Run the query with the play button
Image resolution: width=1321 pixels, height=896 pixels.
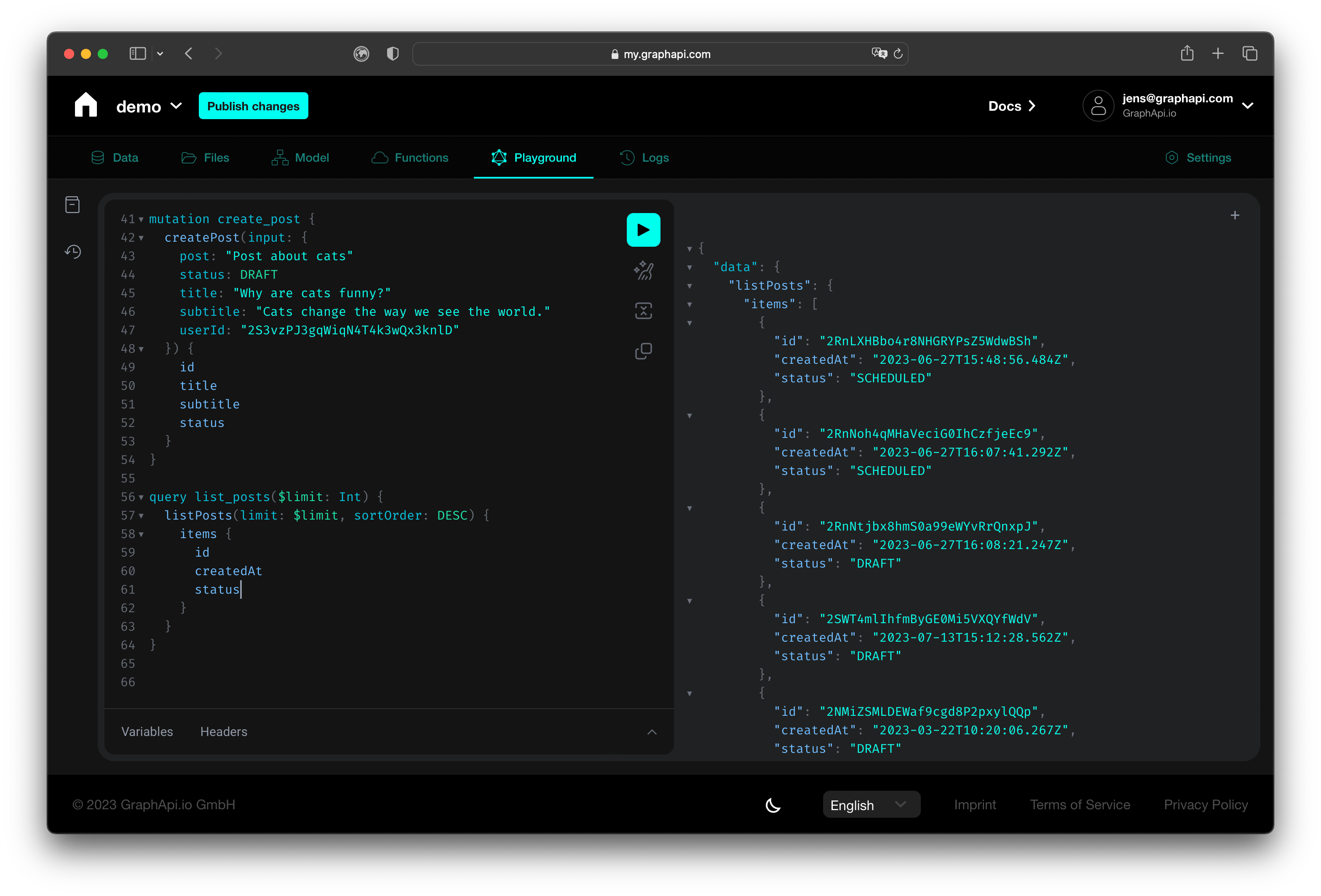coord(643,229)
